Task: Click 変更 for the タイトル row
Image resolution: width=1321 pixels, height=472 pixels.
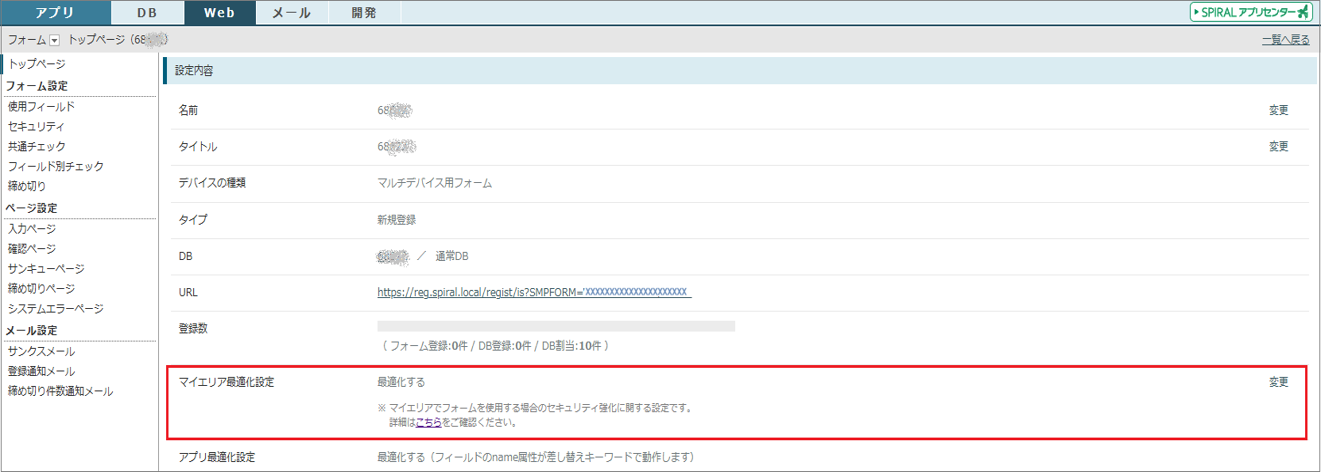Action: tap(1278, 146)
